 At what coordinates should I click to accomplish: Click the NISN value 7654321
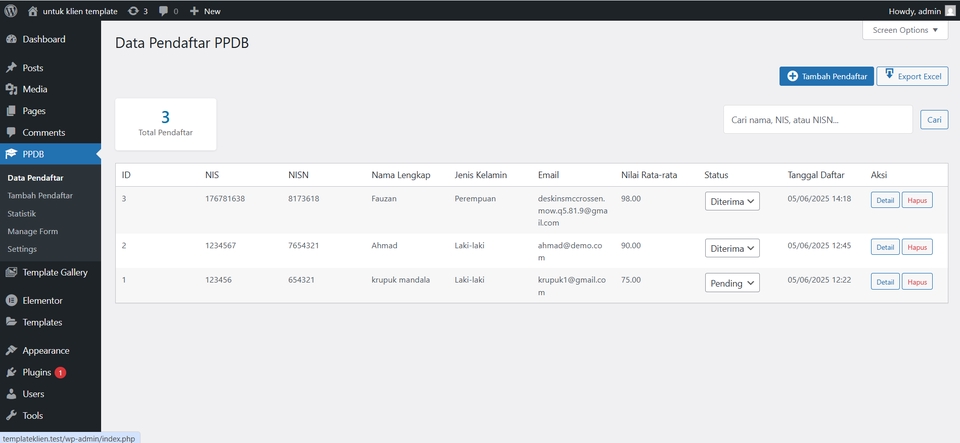(304, 245)
